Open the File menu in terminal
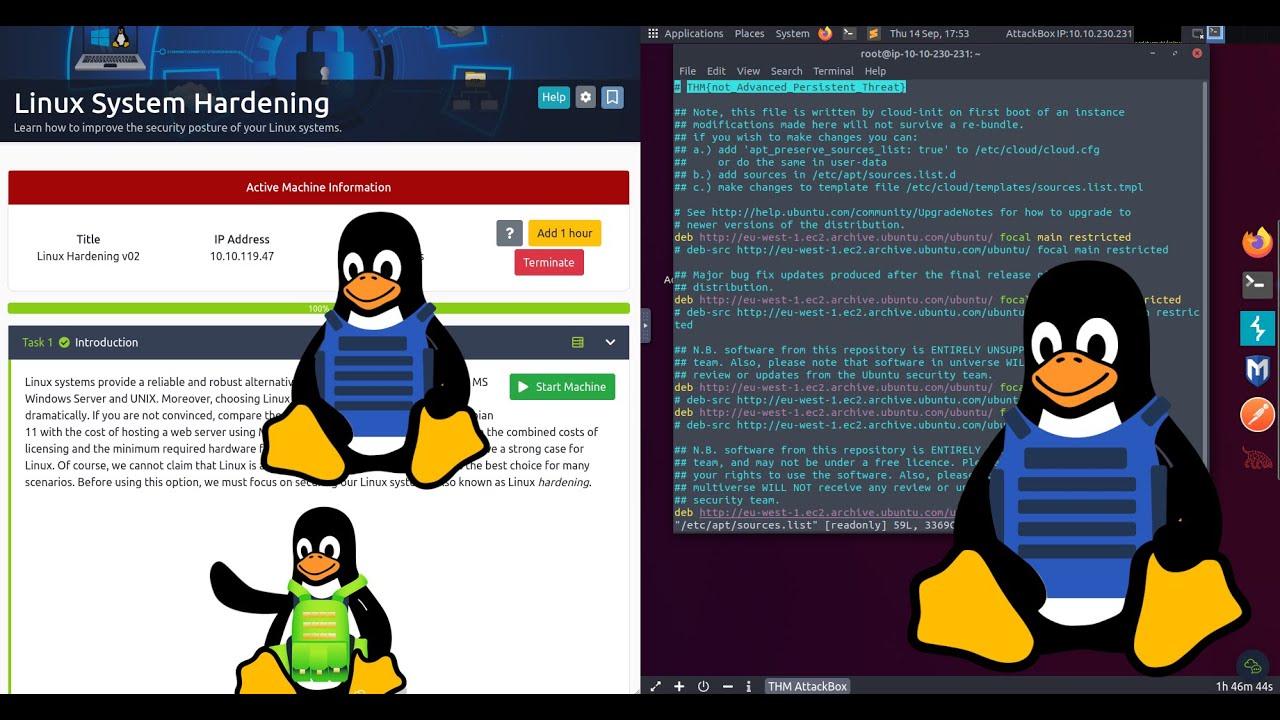The image size is (1280, 720). point(687,71)
